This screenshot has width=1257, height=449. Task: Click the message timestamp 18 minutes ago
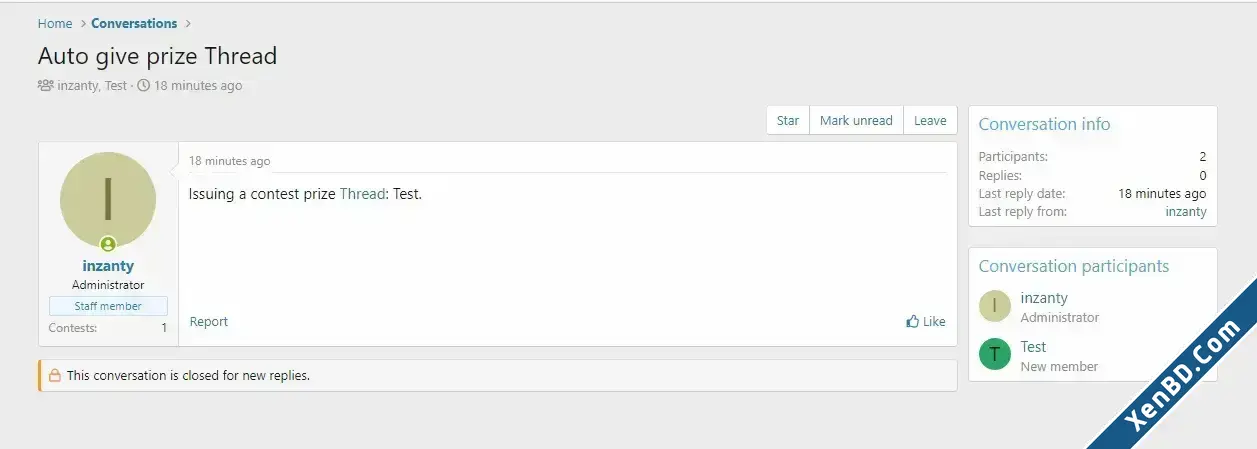point(229,161)
